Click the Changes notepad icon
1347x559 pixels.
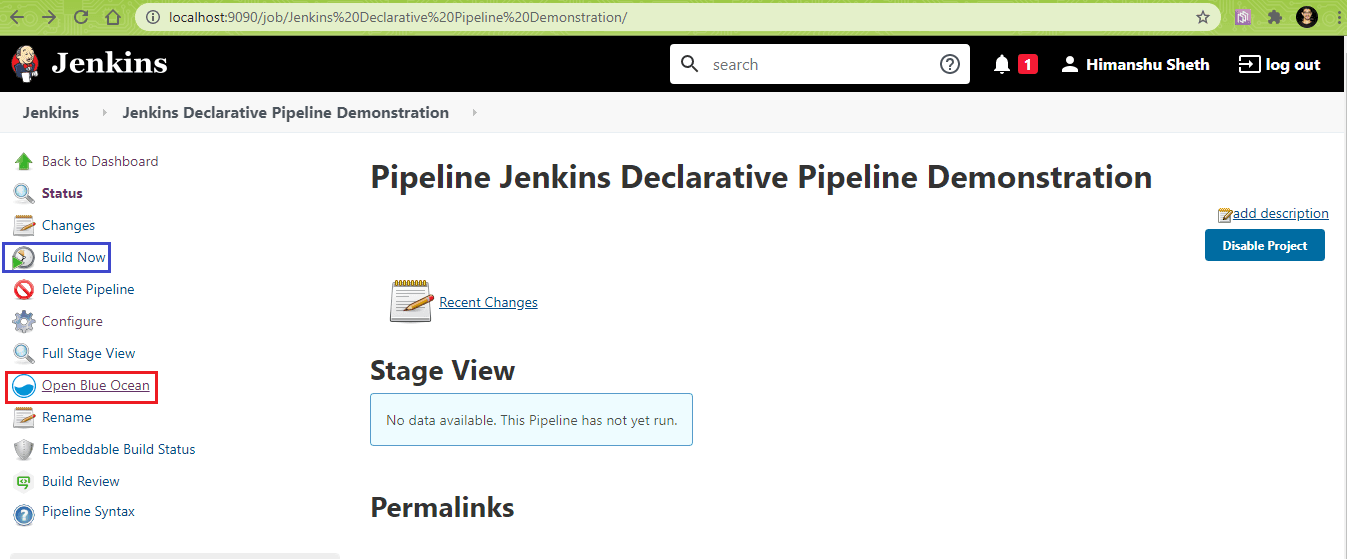point(24,225)
